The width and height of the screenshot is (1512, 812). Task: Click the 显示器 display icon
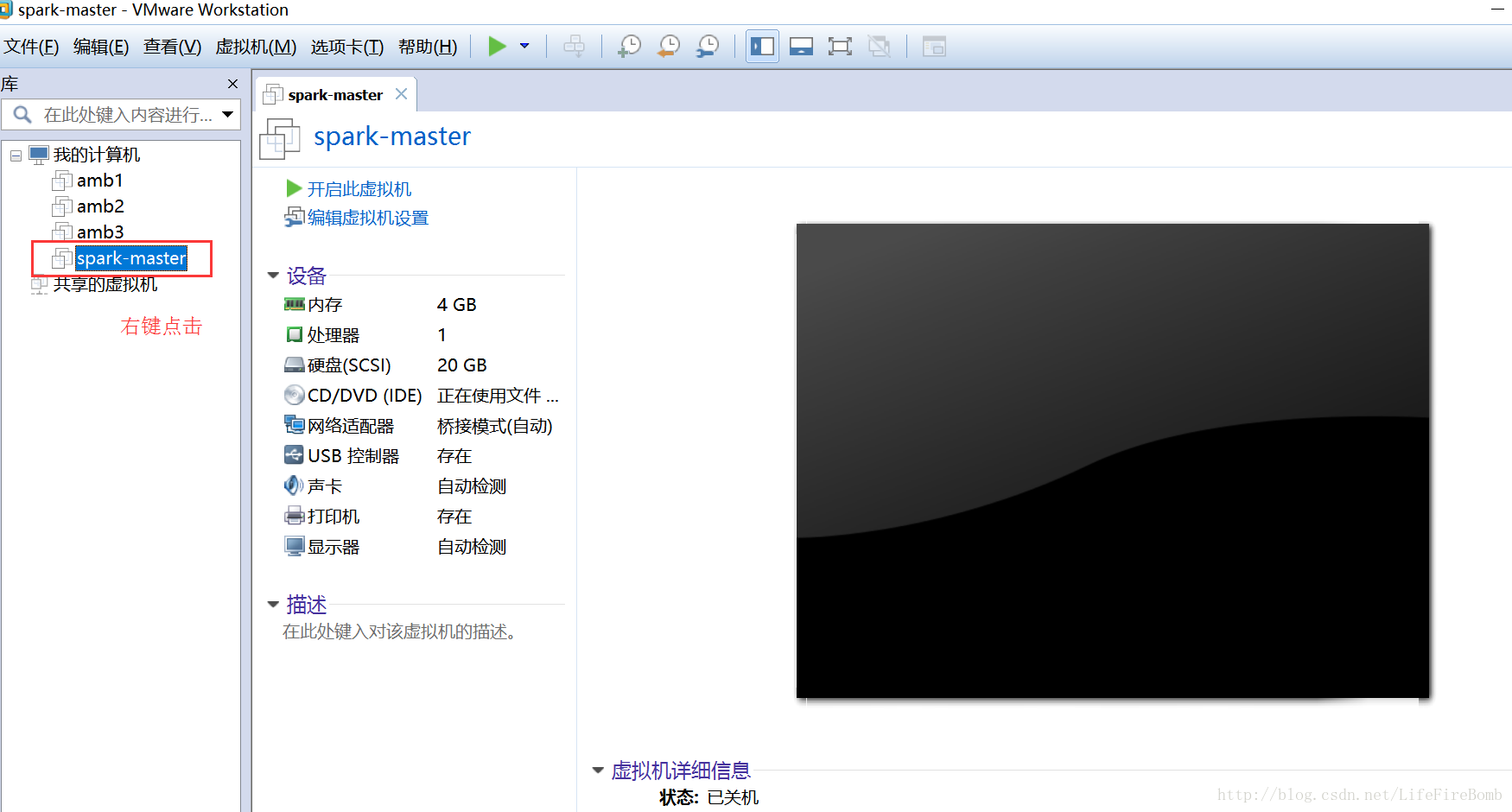[295, 546]
